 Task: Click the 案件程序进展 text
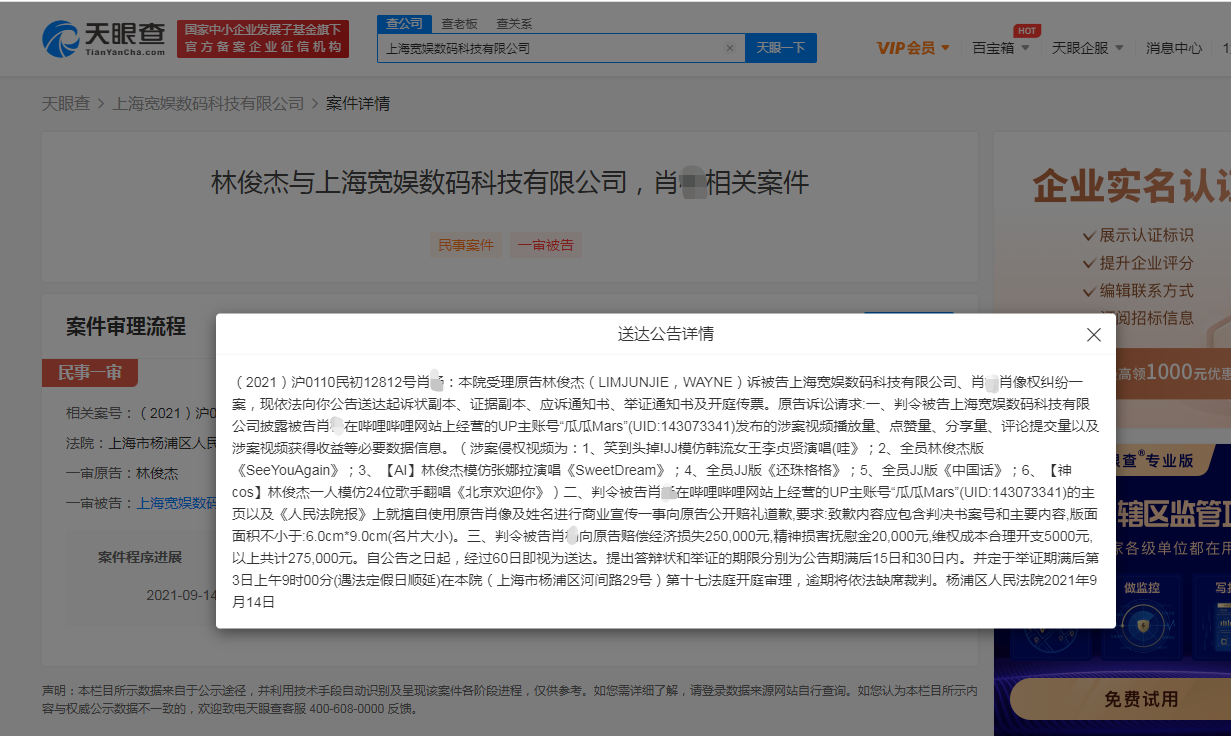140,557
